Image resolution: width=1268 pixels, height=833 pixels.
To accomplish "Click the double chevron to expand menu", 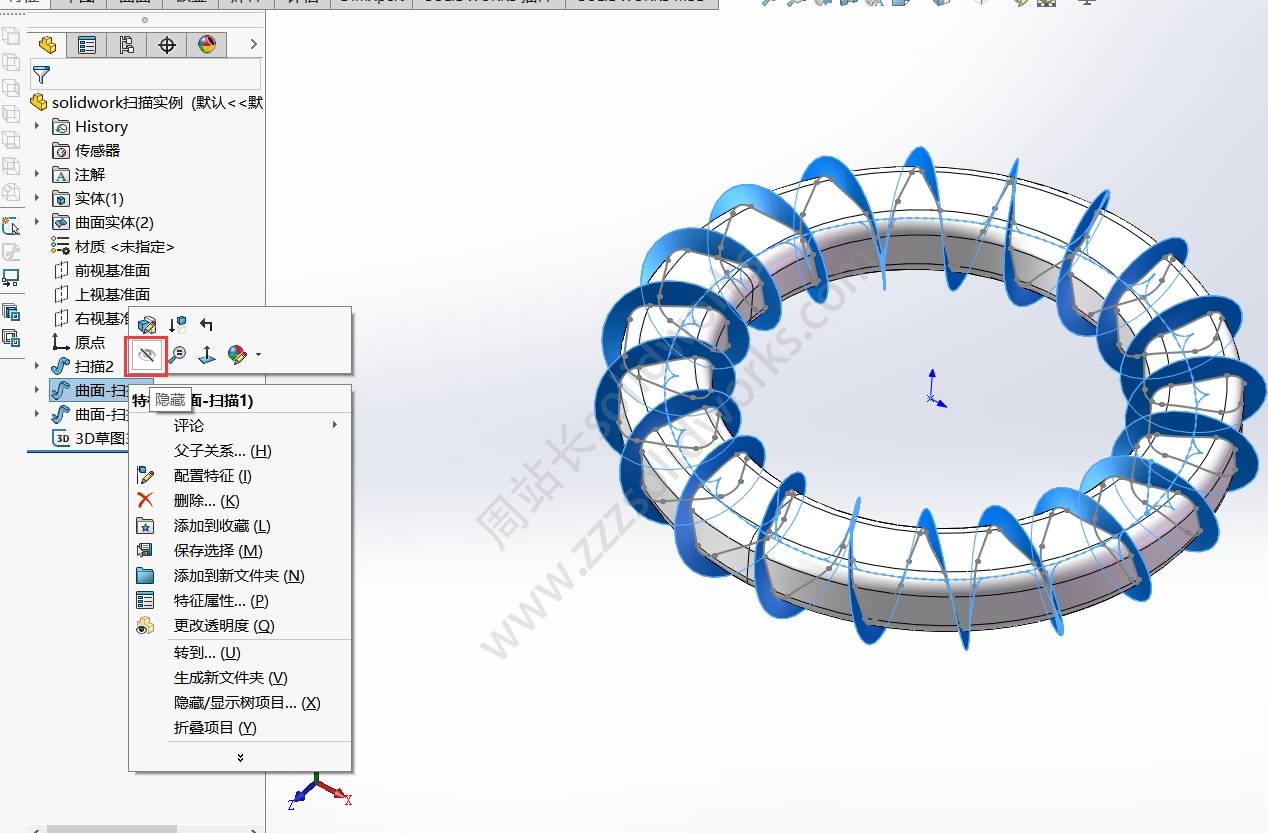I will pos(240,758).
